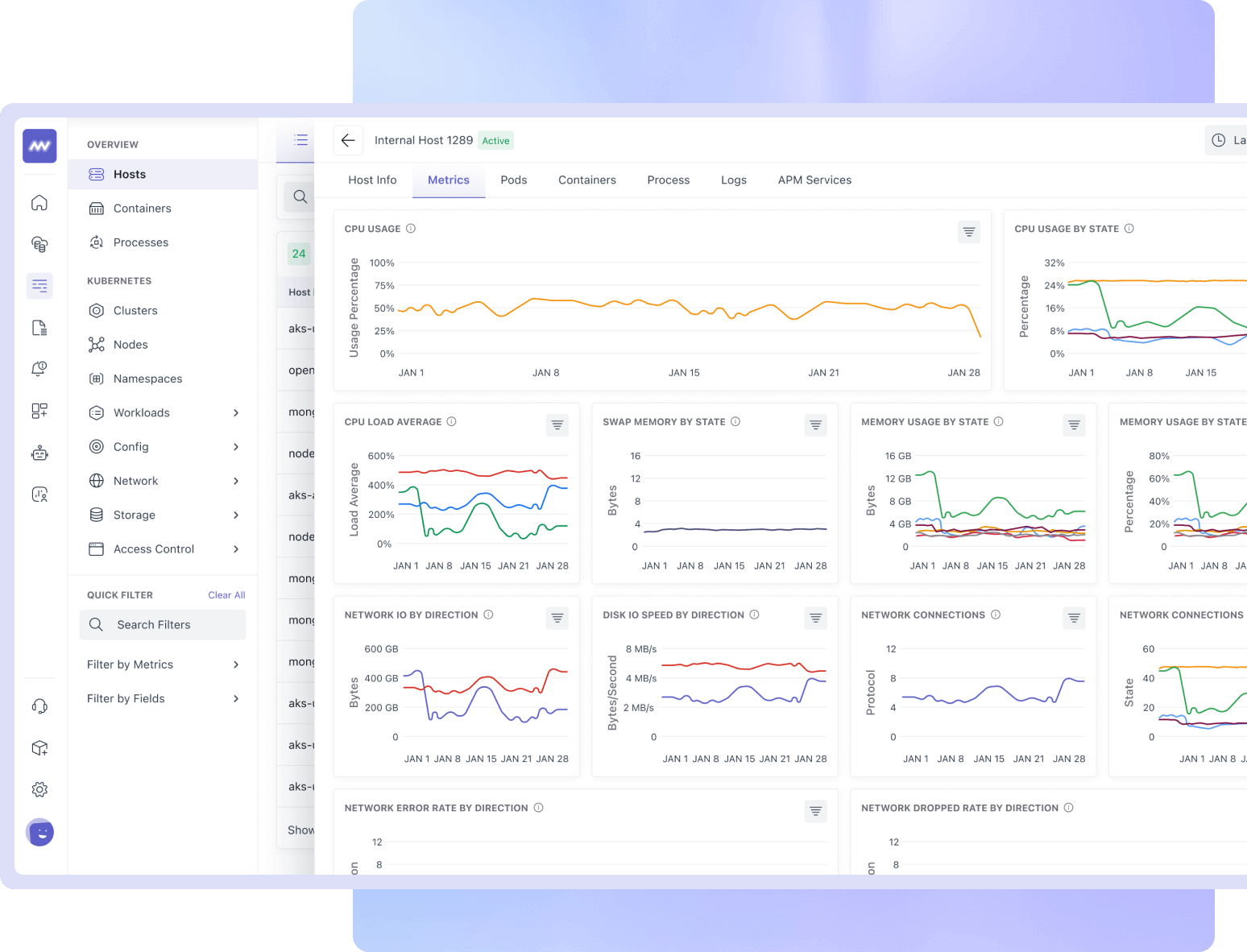
Task: Open Containers in Overview sidebar
Action: (x=142, y=209)
